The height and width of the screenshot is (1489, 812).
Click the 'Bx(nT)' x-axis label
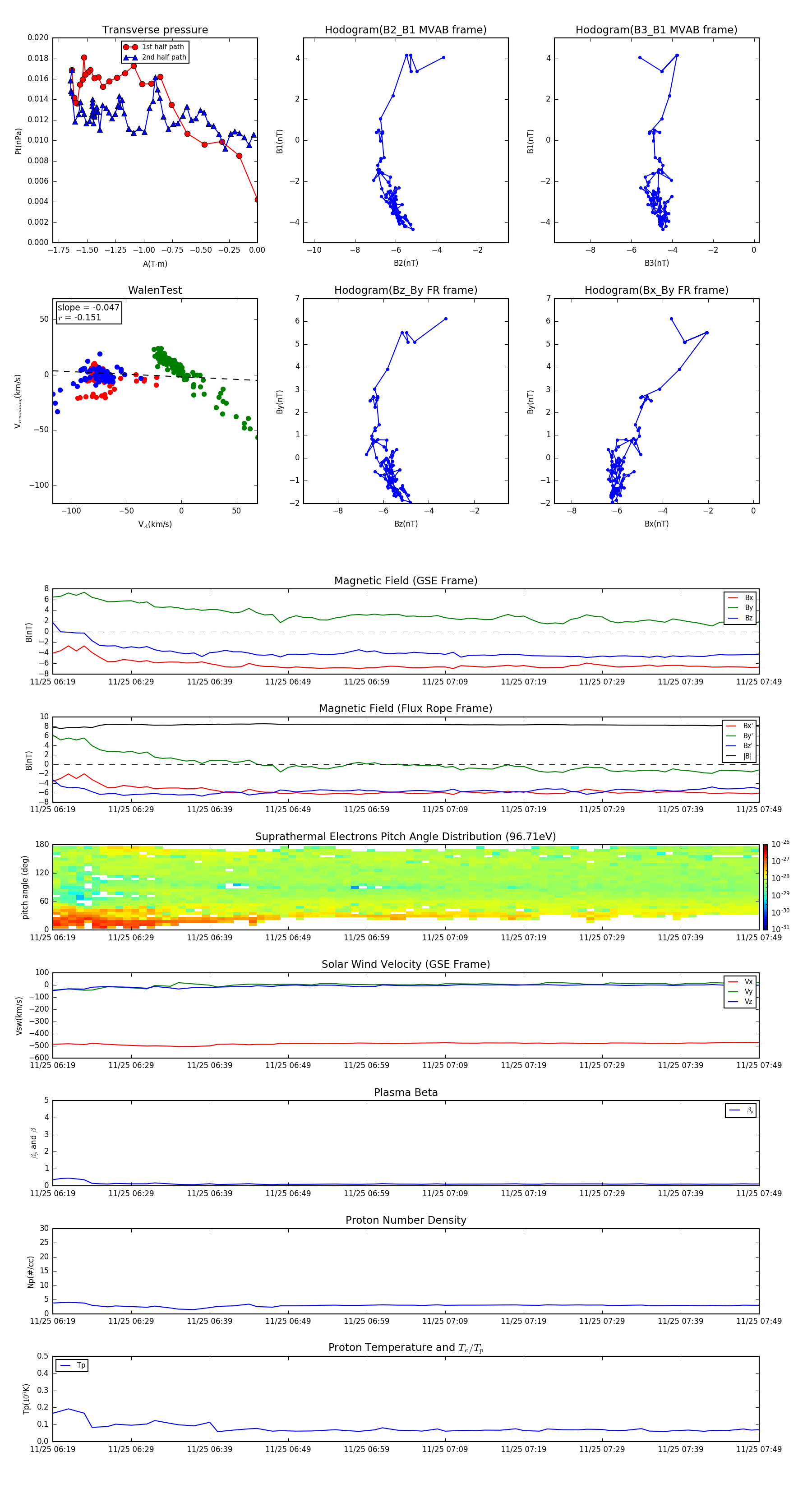(656, 524)
